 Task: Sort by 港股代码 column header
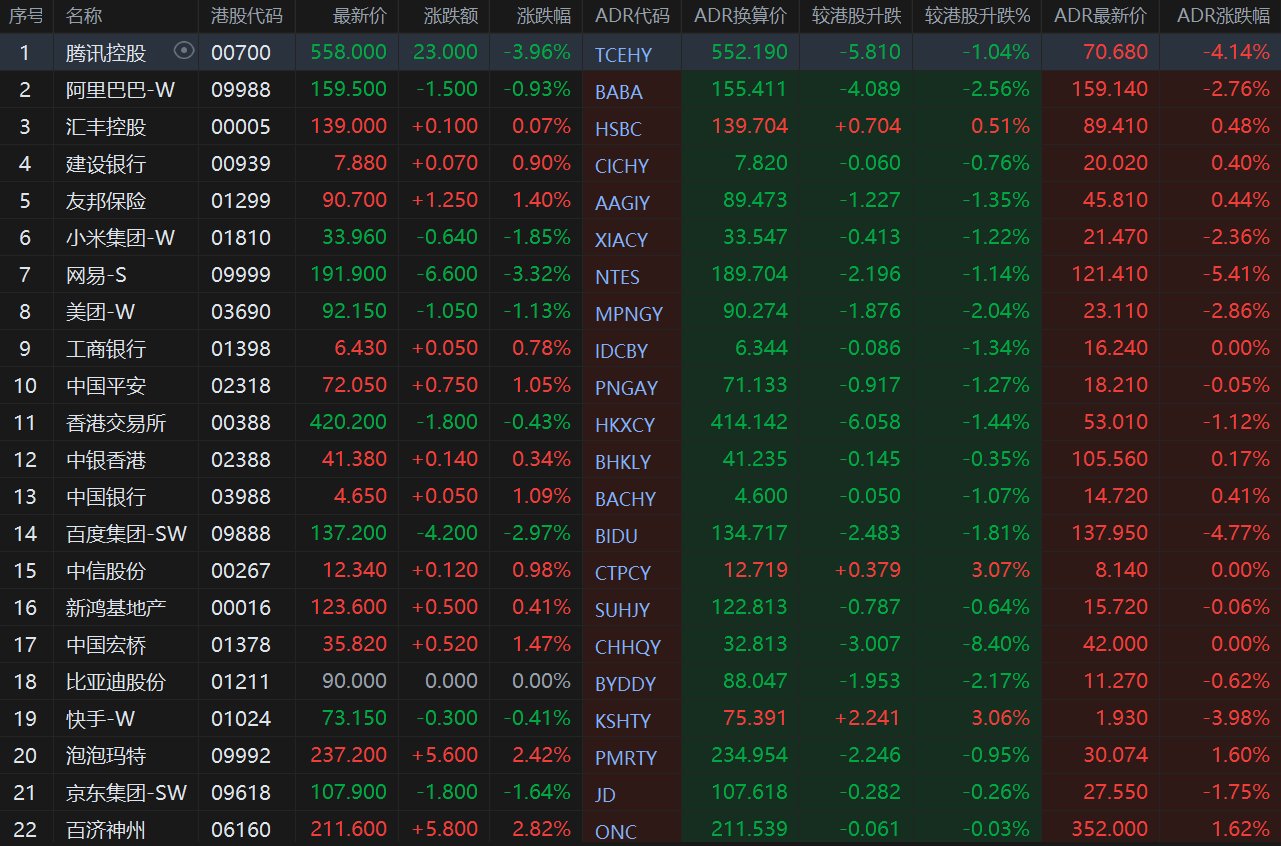point(246,16)
